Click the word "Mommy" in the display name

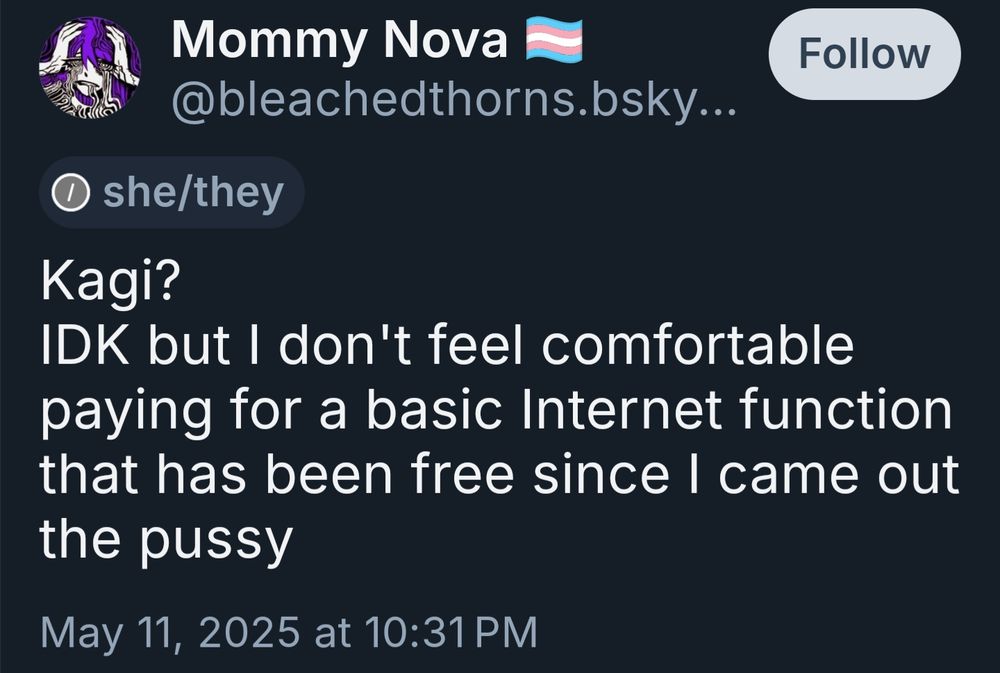268,43
